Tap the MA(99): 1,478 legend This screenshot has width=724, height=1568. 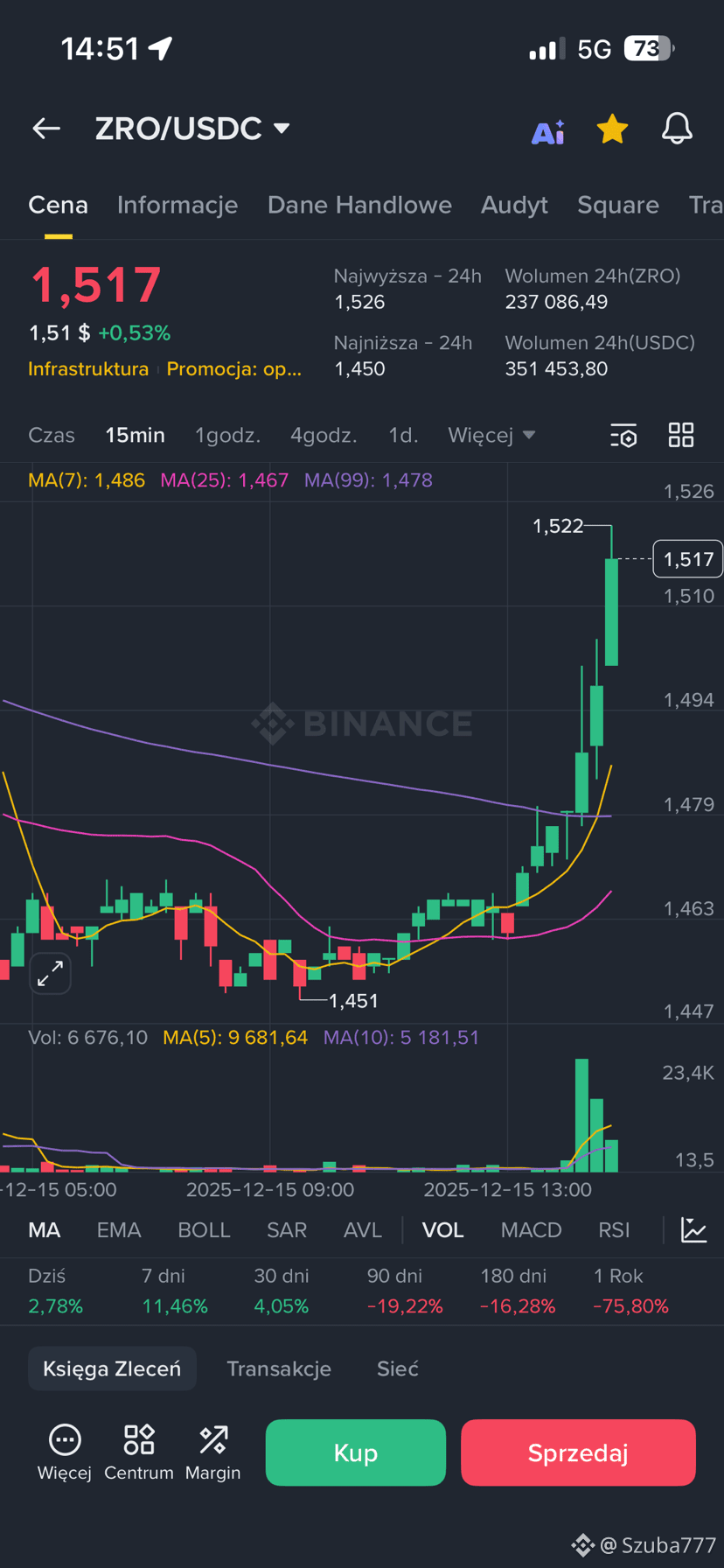point(368,479)
